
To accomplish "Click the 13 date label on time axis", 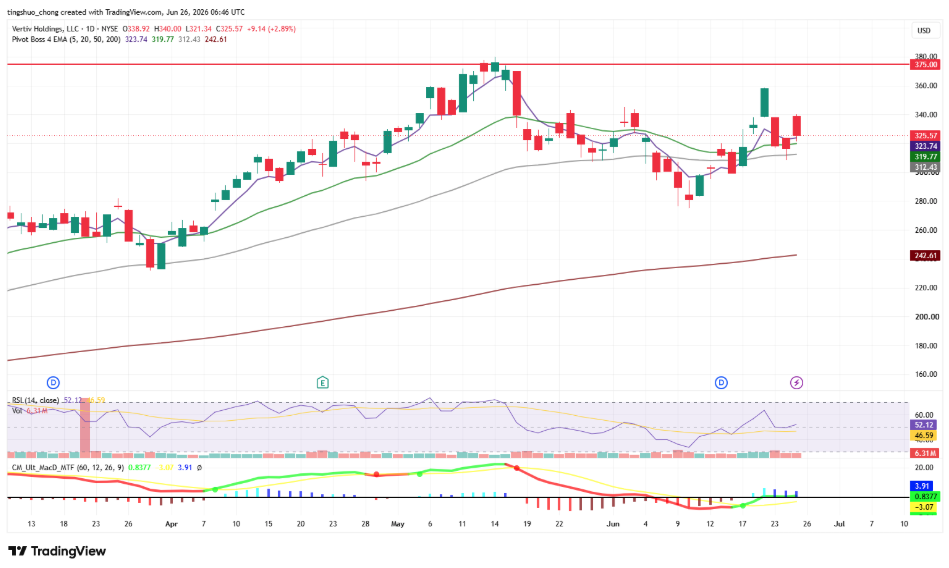I will 31,524.
